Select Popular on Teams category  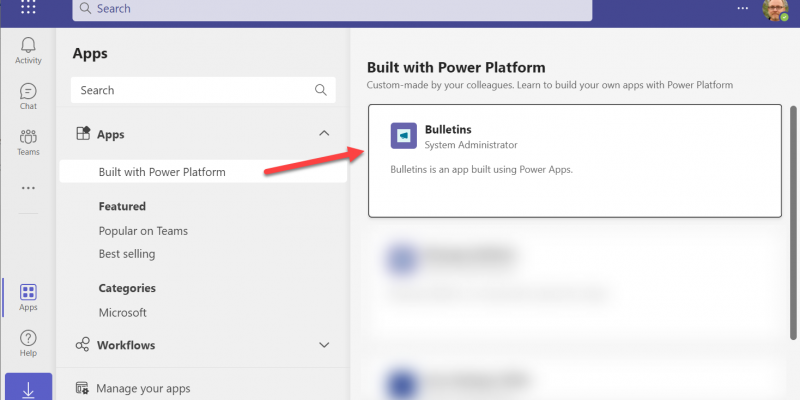pyautogui.click(x=143, y=231)
